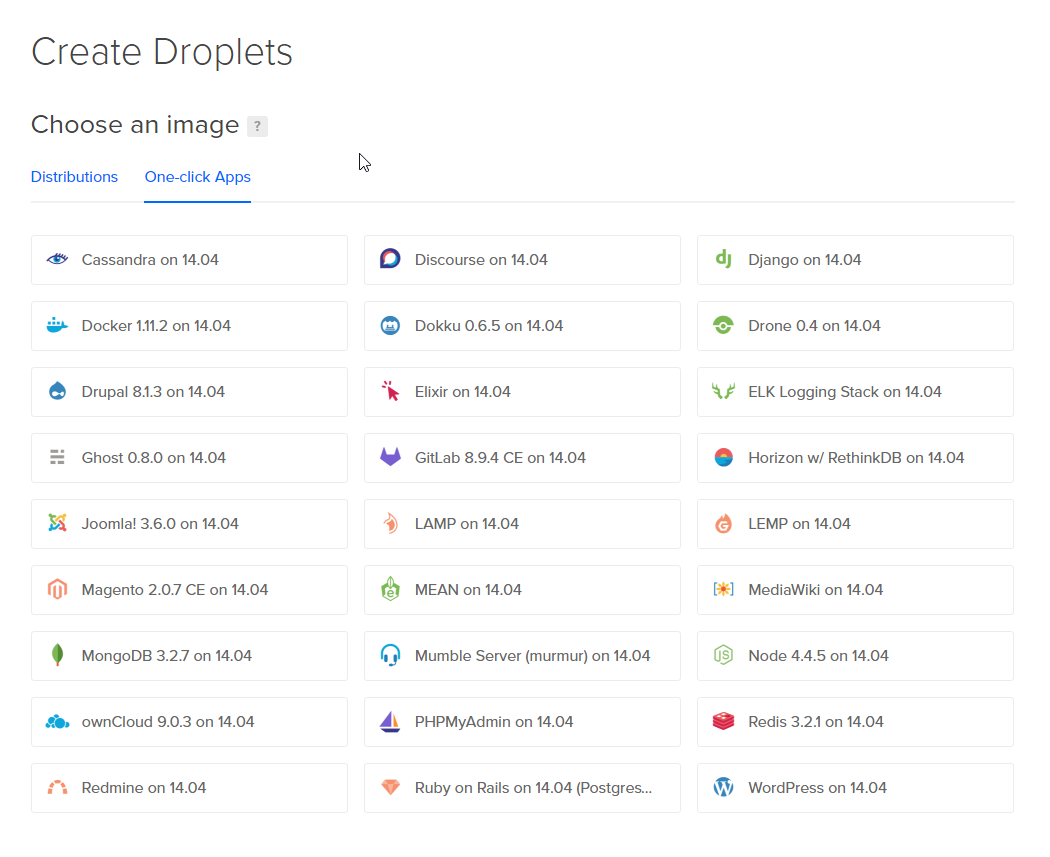Click the Ghost lines icon
1050x857 pixels.
pos(58,457)
